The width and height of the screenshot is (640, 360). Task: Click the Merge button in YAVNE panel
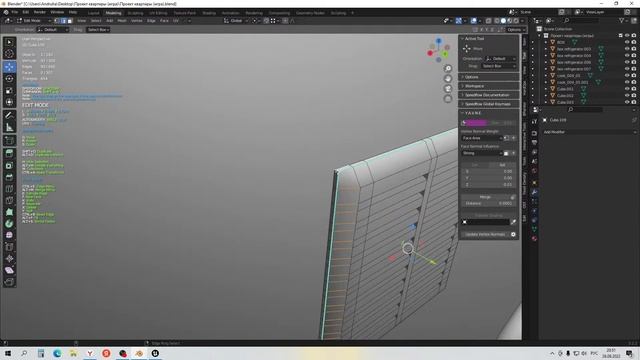pos(486,197)
